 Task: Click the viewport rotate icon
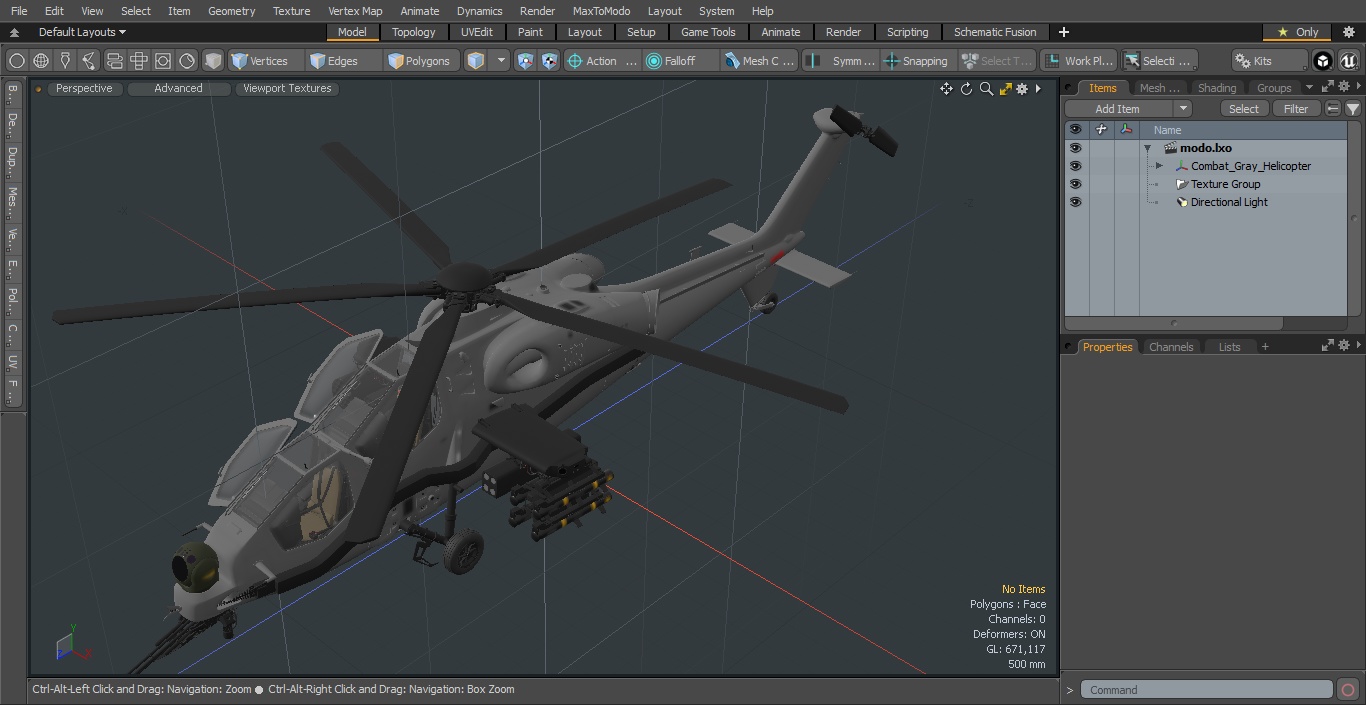(966, 89)
